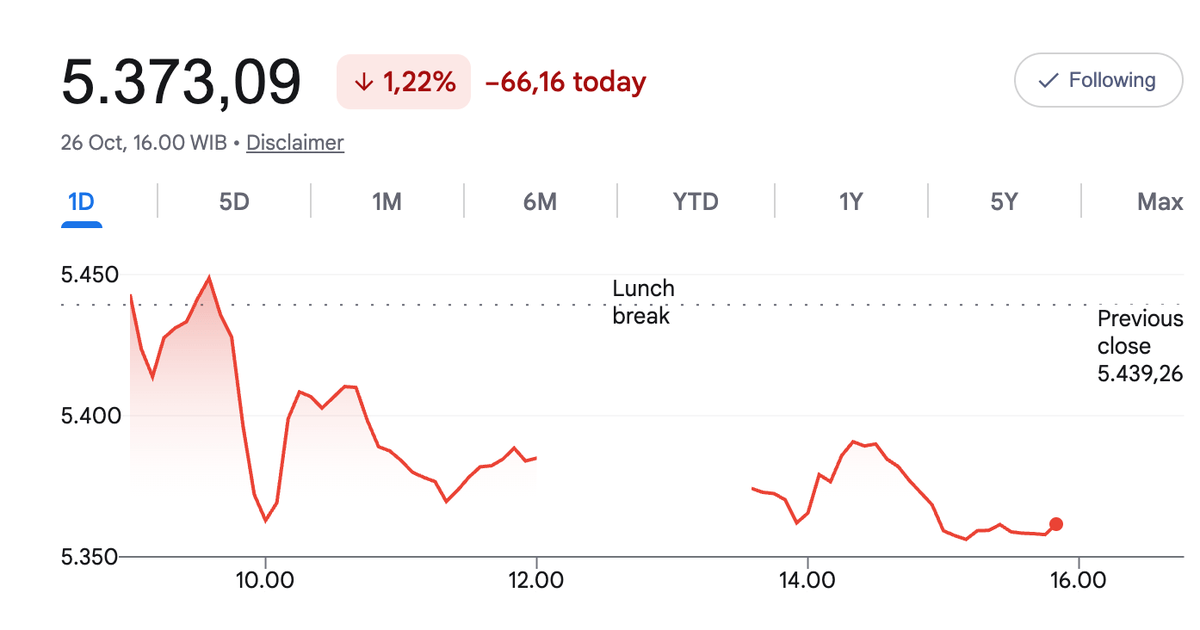The width and height of the screenshot is (1200, 630).
Task: Open the Disclaimer link
Action: [295, 143]
